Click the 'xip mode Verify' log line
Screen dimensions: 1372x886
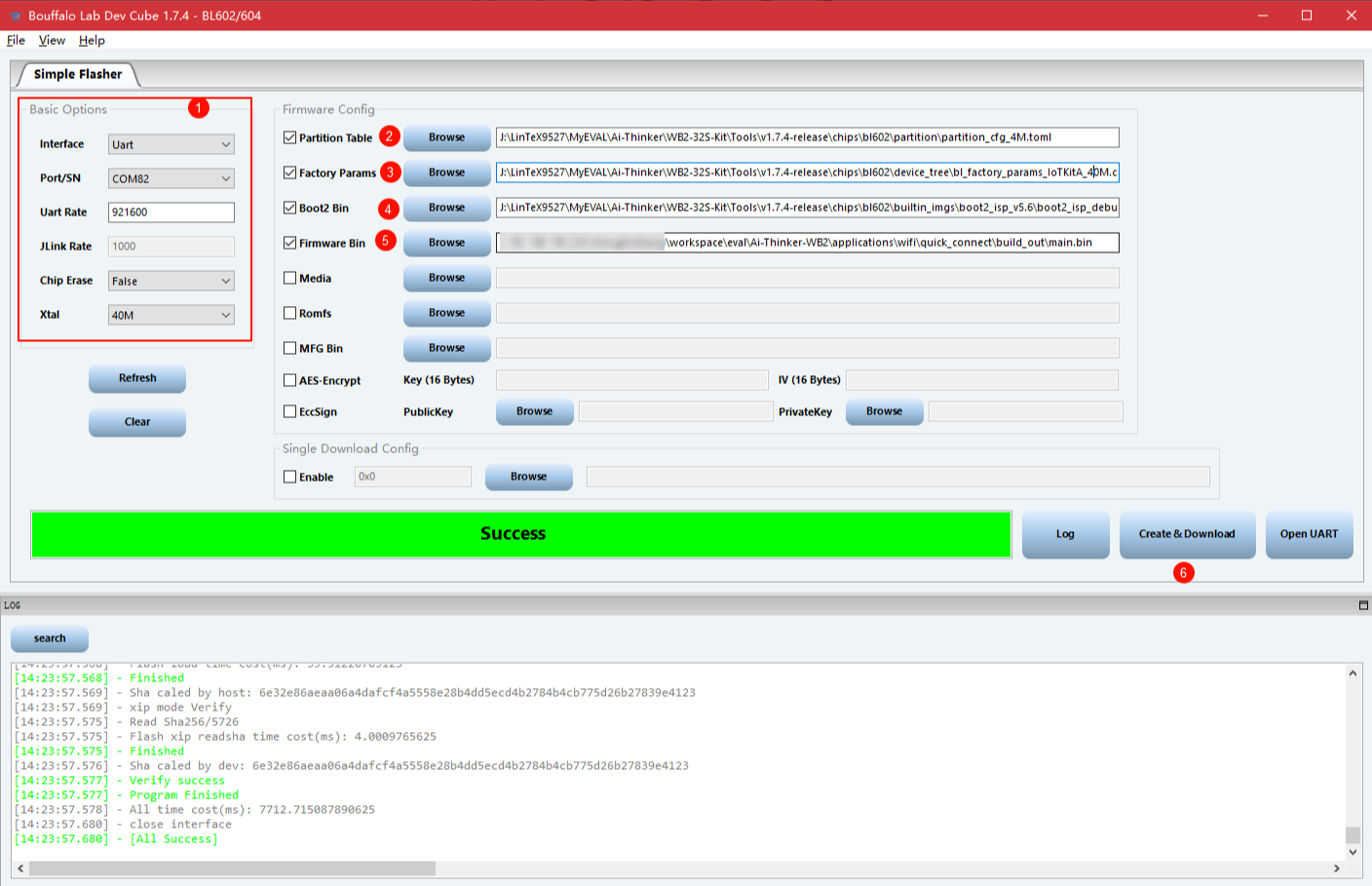click(x=123, y=708)
